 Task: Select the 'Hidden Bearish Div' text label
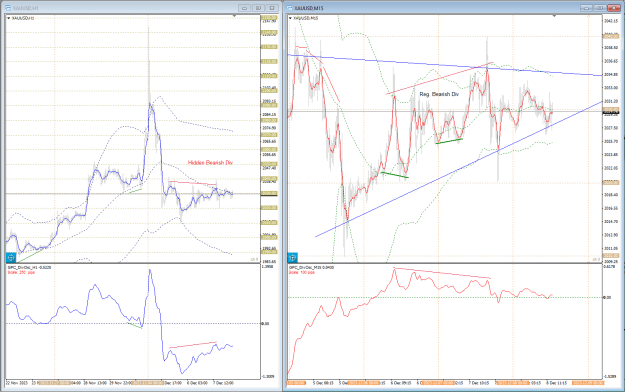(210, 163)
